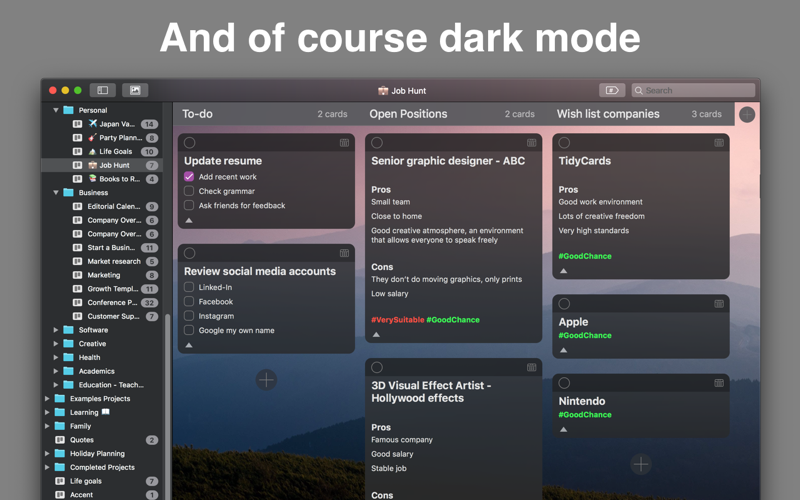Screen dimensions: 800x500
Task: Toggle the sidebar panel button
Action: [103, 90]
